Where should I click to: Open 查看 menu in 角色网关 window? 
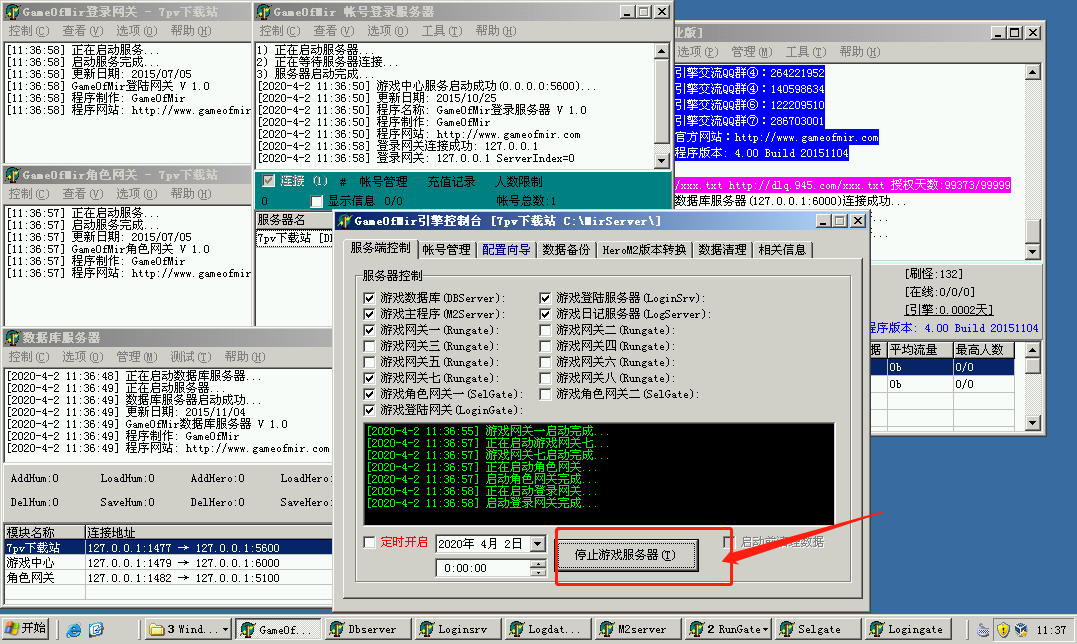coord(82,194)
